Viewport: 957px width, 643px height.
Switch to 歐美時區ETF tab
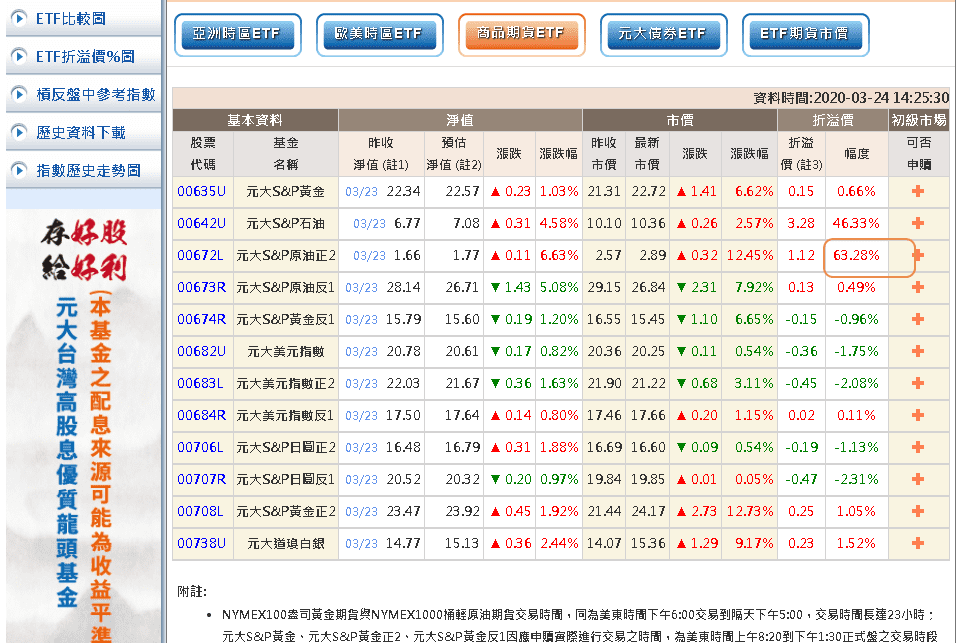(379, 34)
